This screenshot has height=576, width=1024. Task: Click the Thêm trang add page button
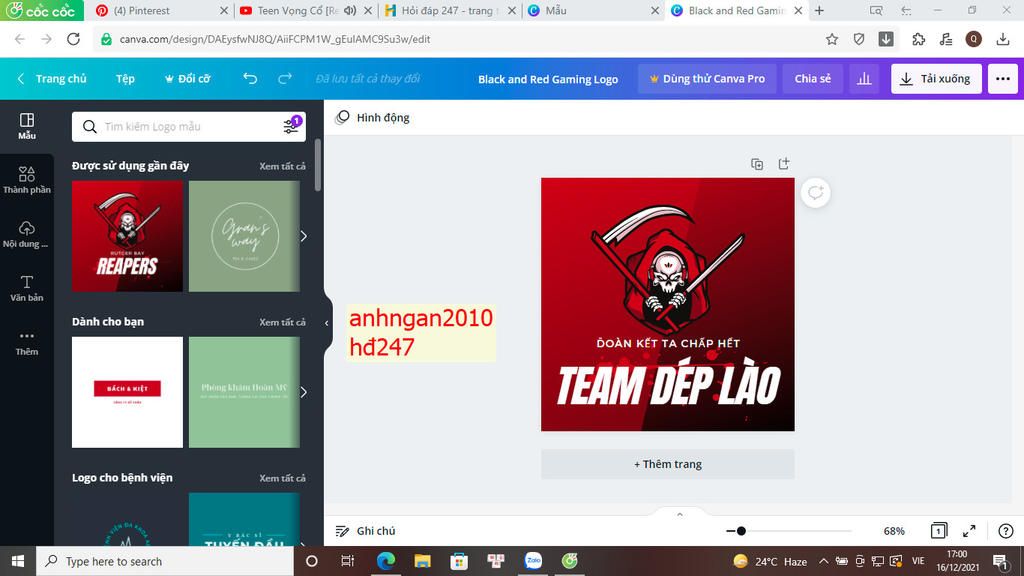pyautogui.click(x=667, y=464)
